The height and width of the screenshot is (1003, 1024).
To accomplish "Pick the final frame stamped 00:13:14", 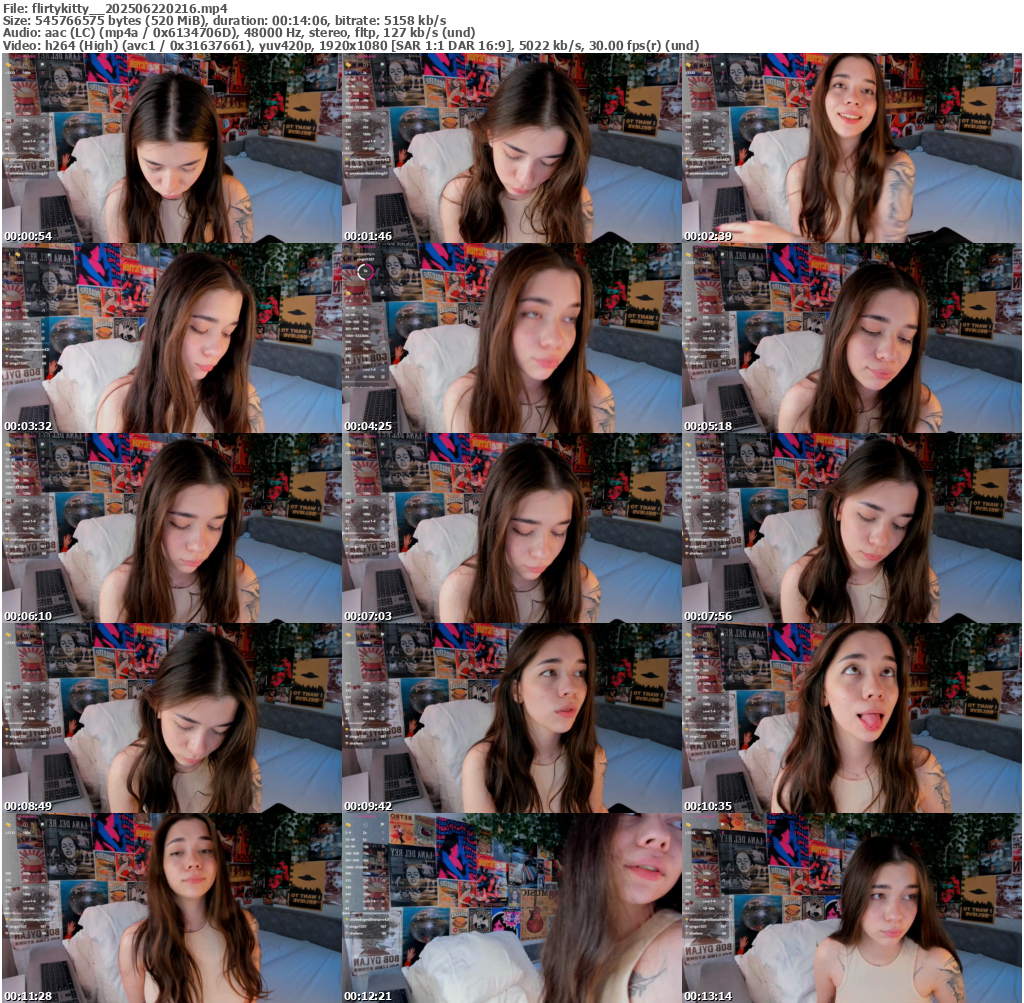I will point(852,908).
